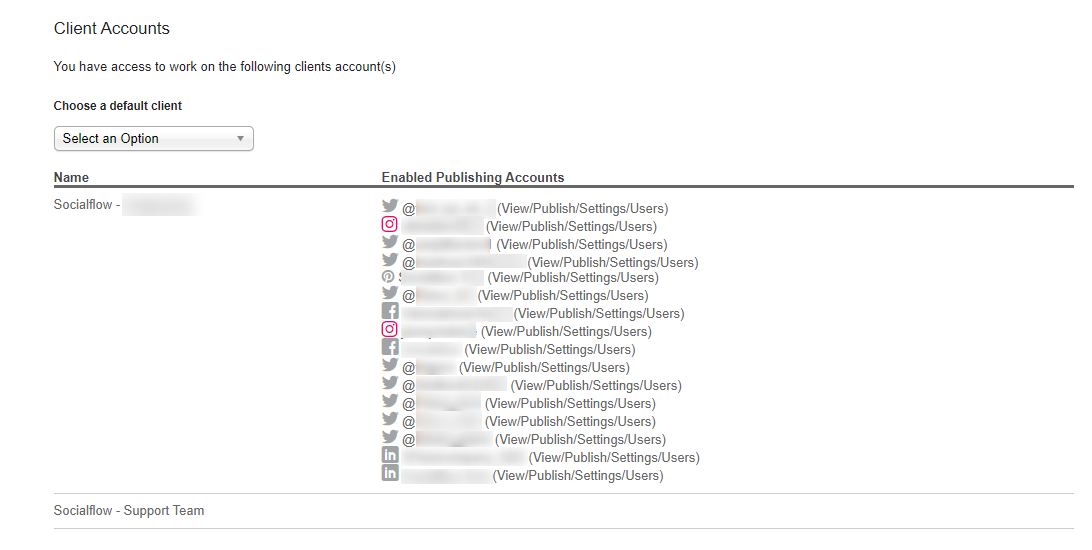This screenshot has width=1092, height=550.
Task: Open Publish link in the Pinterest row
Action: (x=543, y=278)
